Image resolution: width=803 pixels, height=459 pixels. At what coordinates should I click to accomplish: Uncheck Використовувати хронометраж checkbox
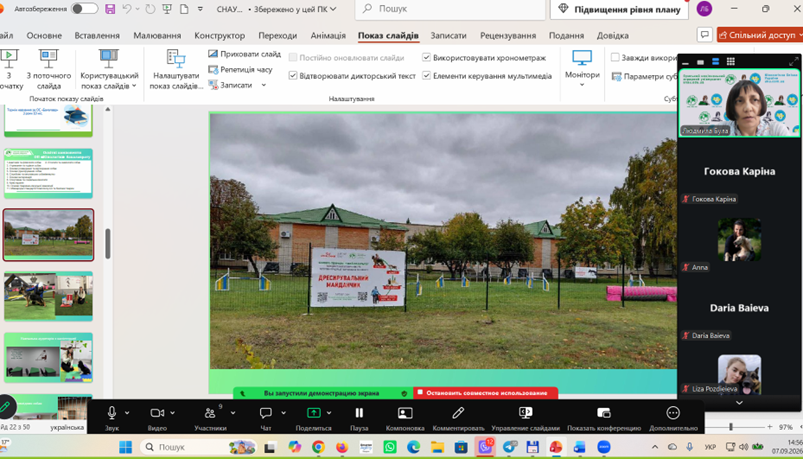point(426,57)
